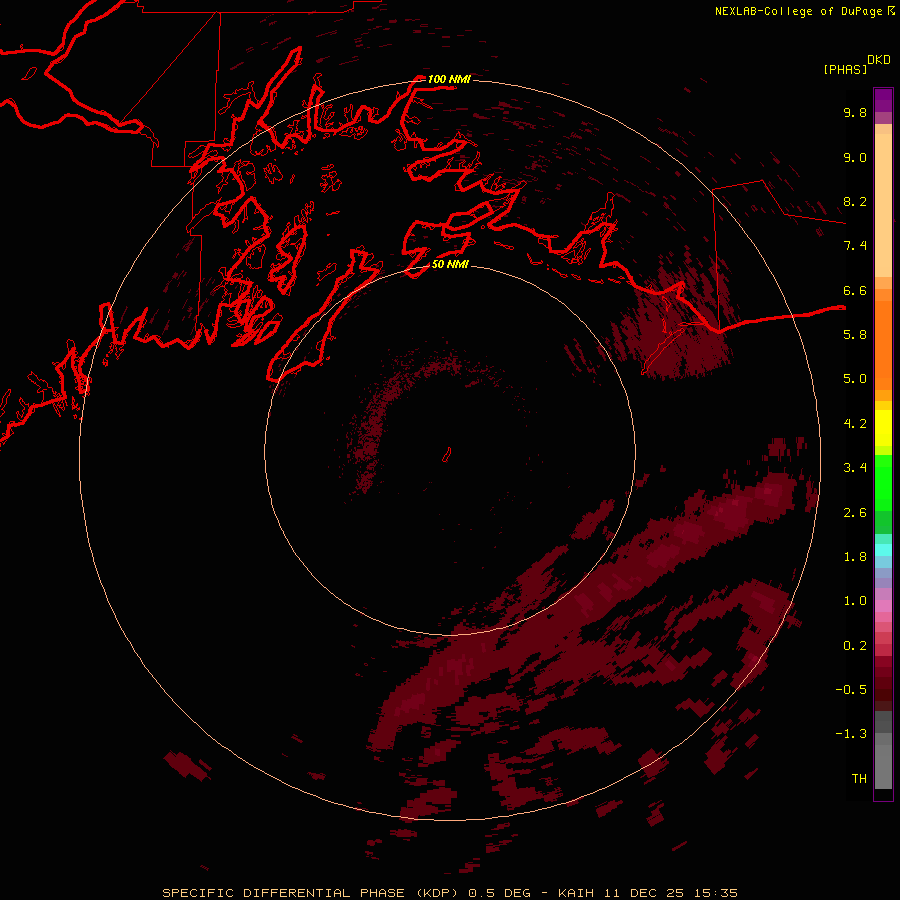Click the 100 NMI range ring label
Screen dimensions: 900x900
pyautogui.click(x=449, y=79)
